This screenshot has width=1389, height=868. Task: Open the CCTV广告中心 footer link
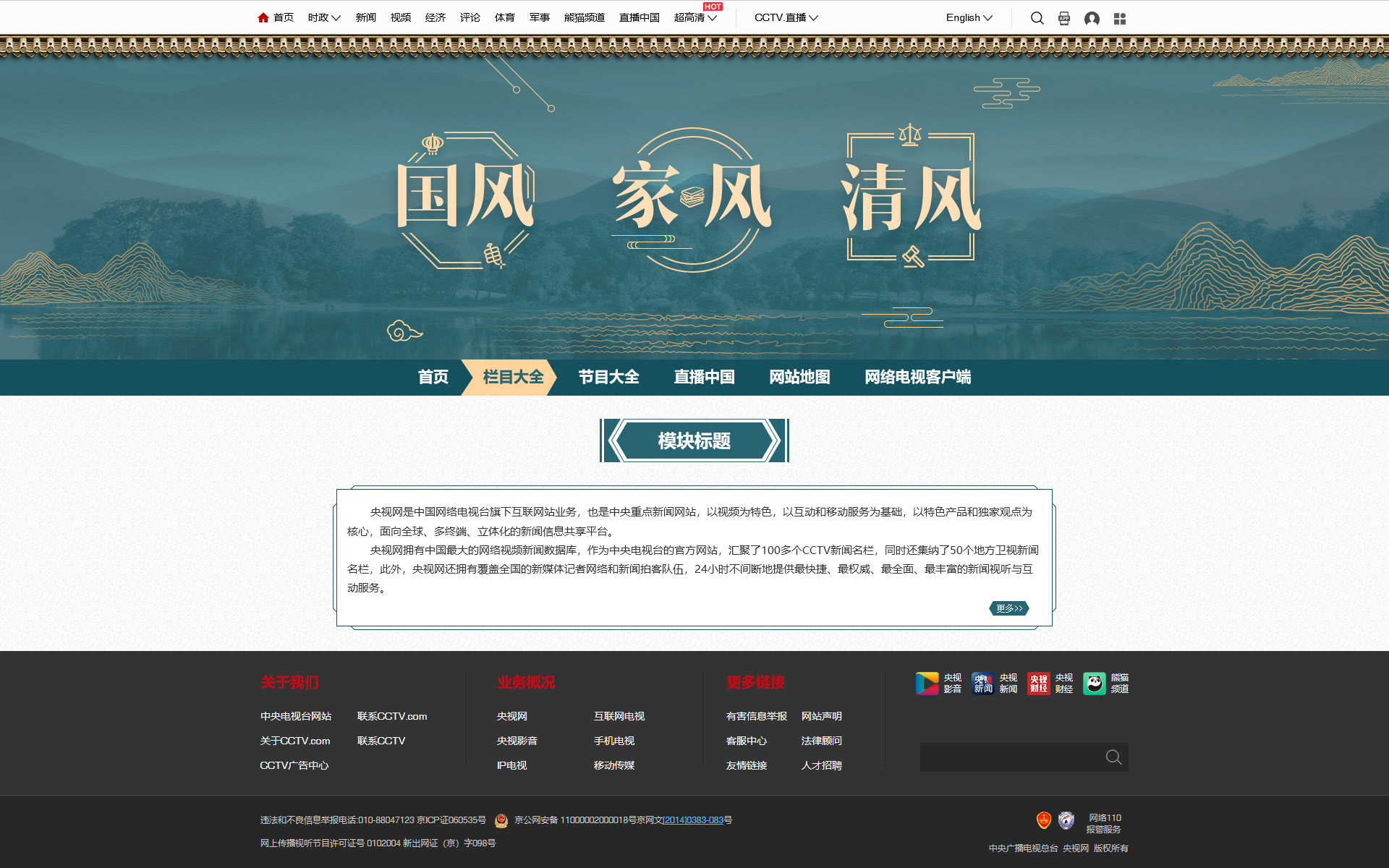point(294,765)
